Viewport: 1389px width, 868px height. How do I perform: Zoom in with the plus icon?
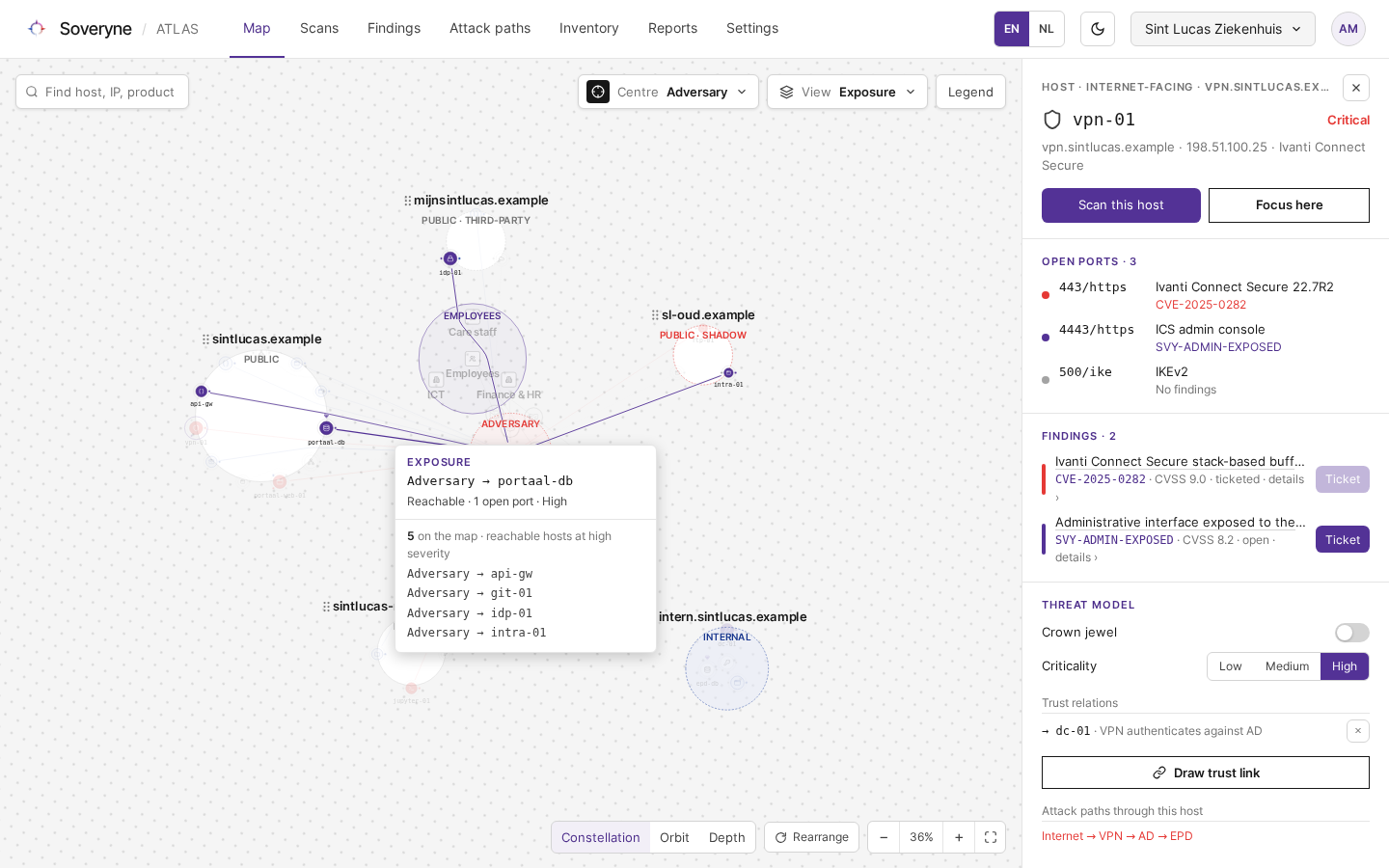959,837
